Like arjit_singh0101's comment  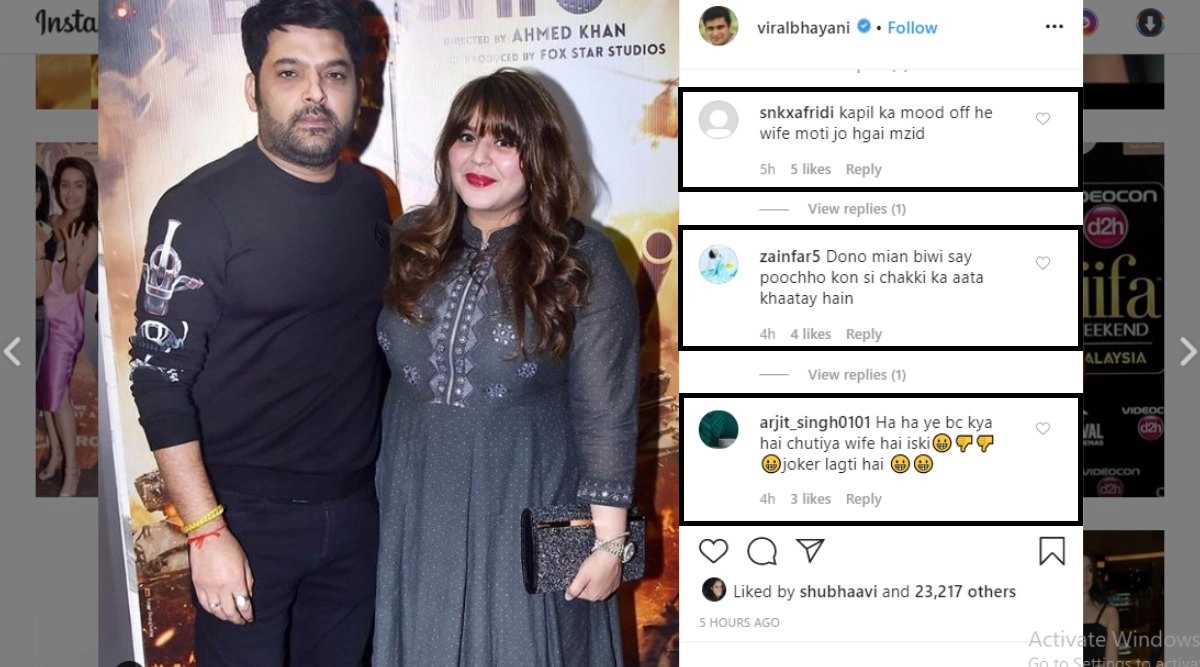click(x=1043, y=428)
